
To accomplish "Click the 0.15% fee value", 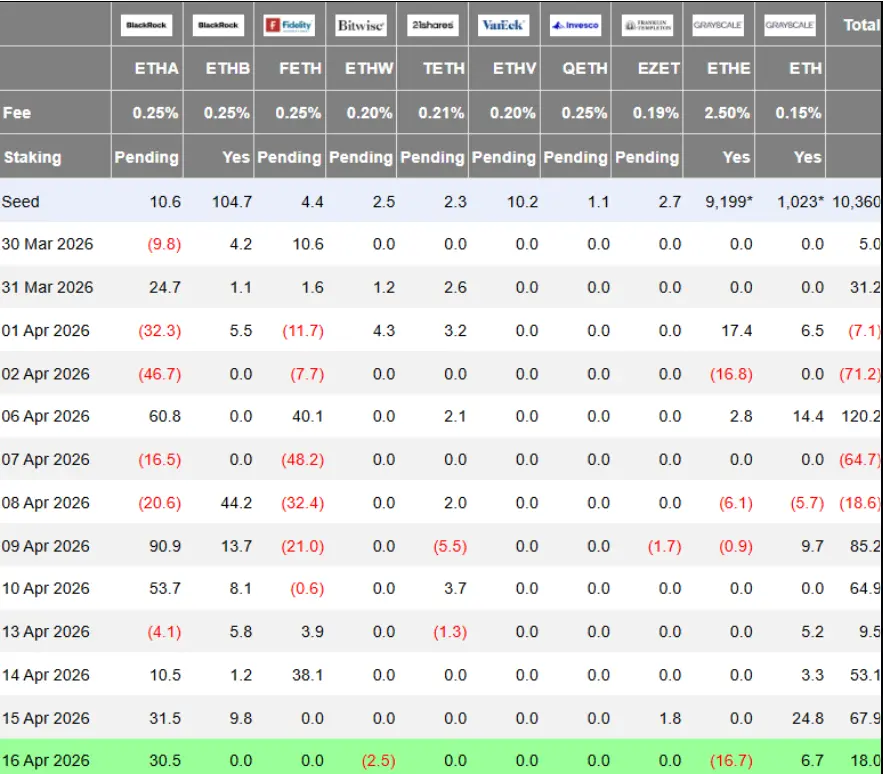I will pyautogui.click(x=799, y=113).
